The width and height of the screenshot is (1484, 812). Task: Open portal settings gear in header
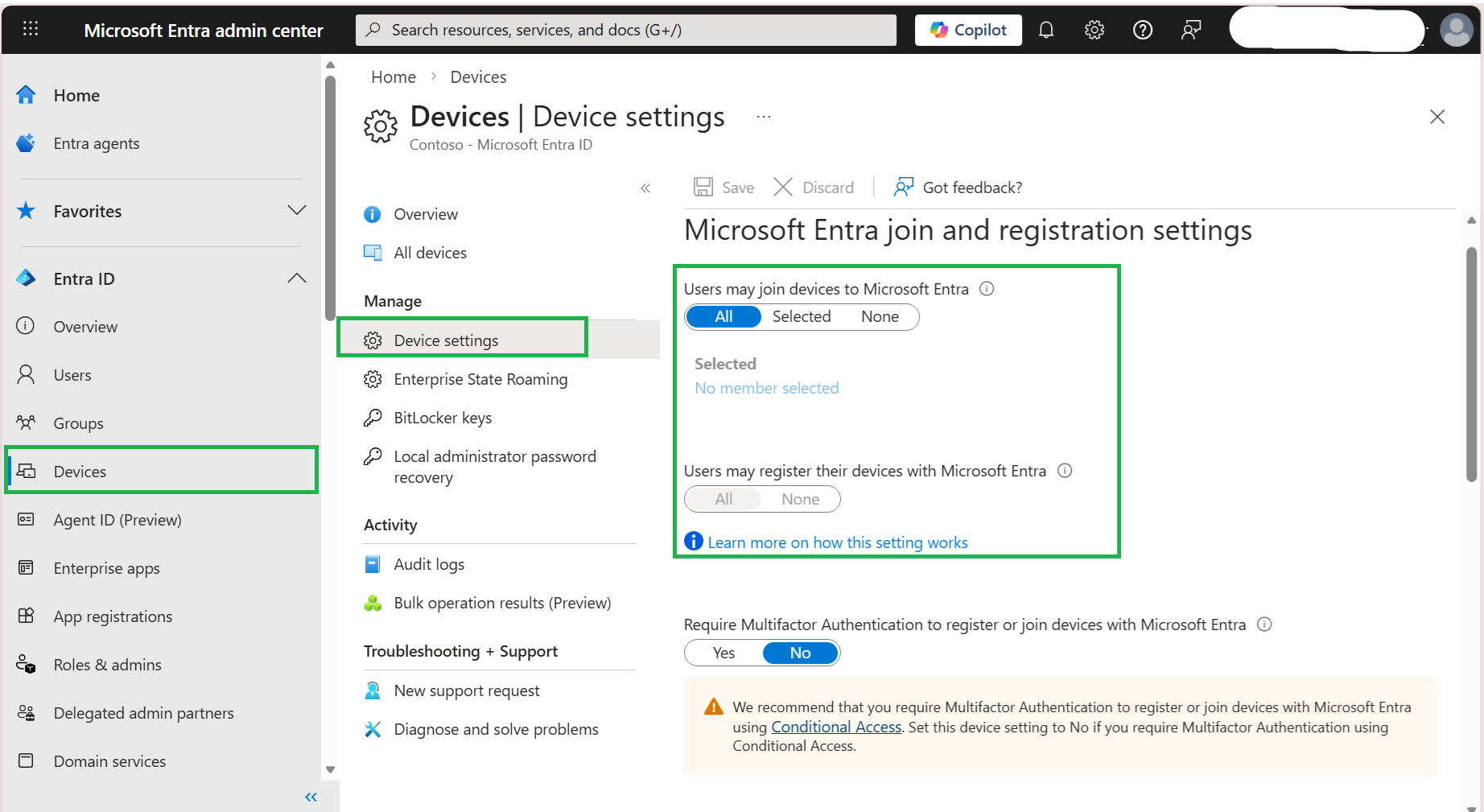1094,30
